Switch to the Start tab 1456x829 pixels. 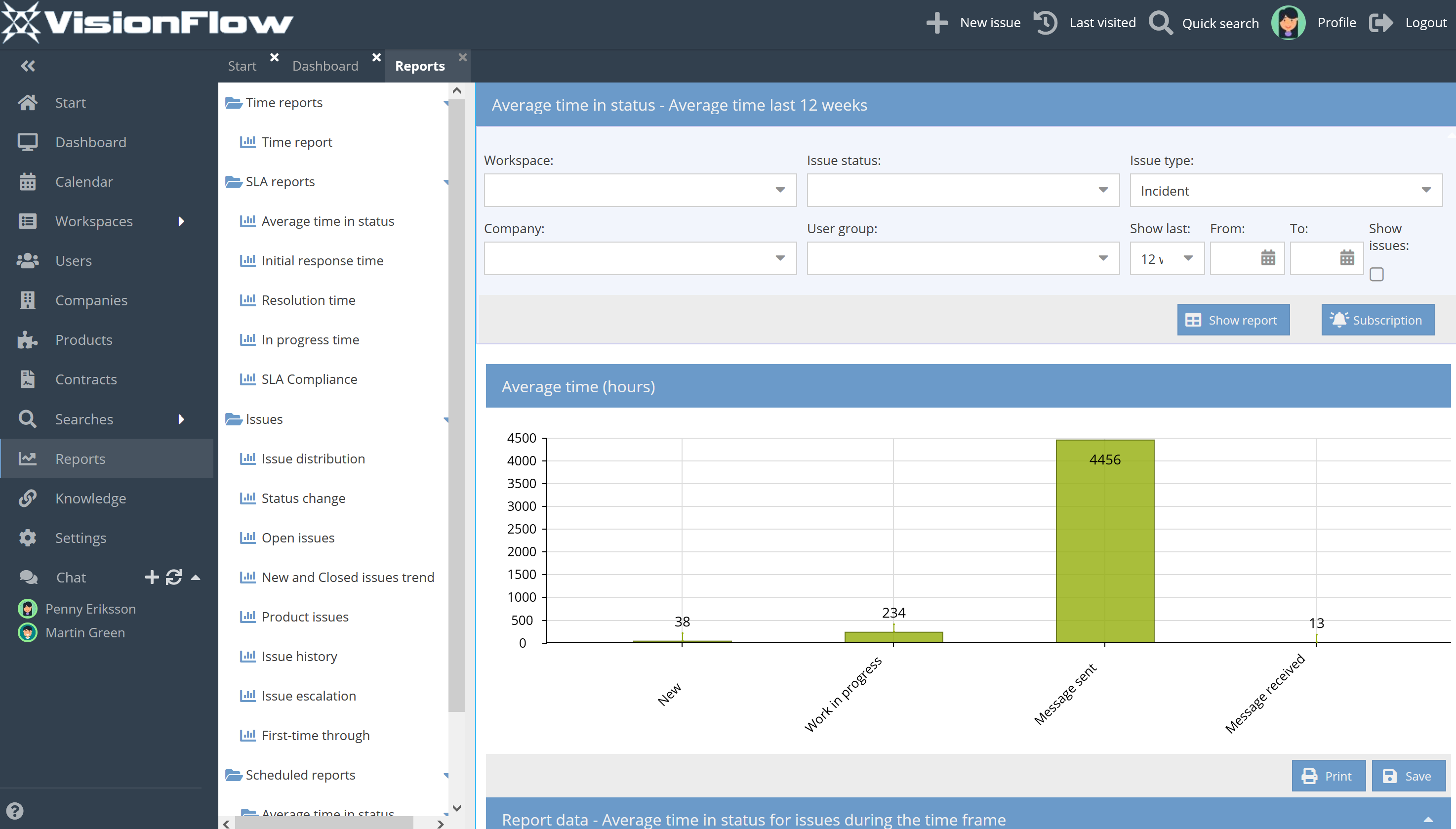point(242,66)
